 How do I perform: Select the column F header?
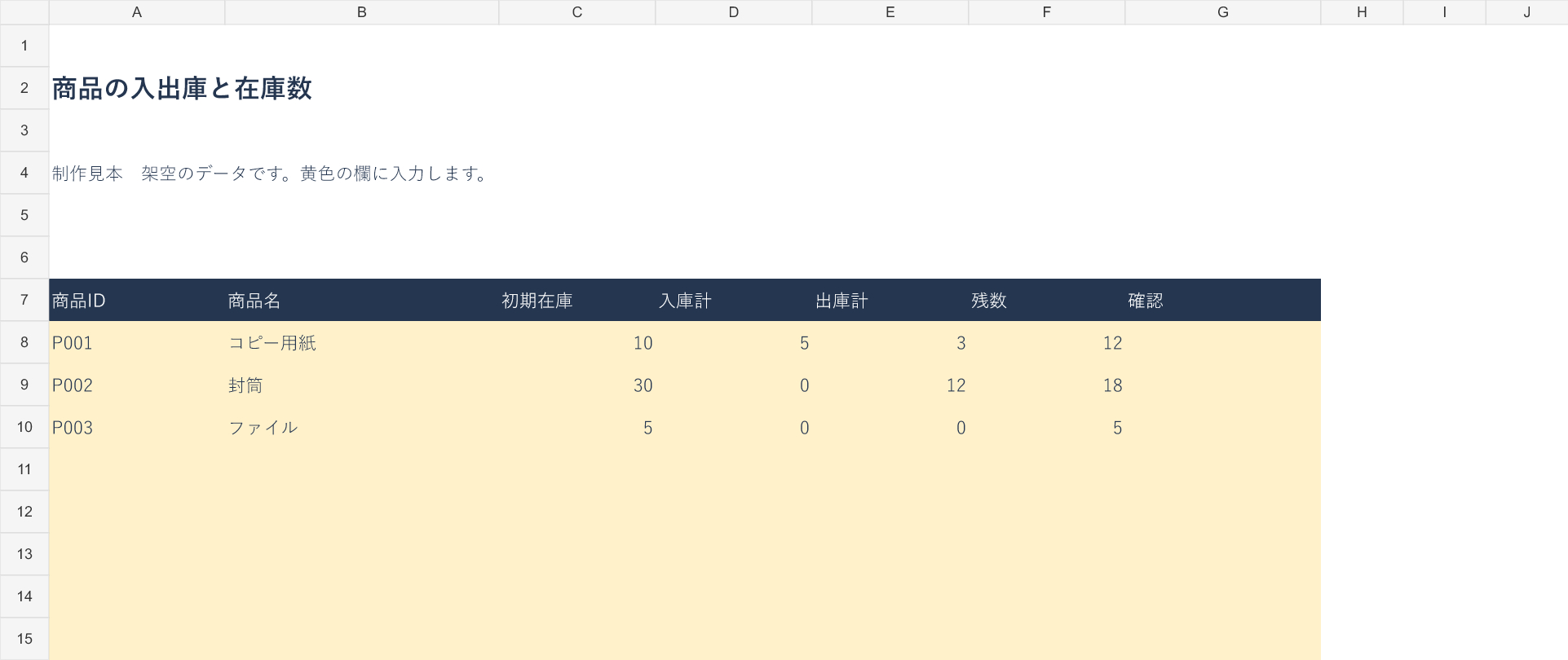click(1047, 12)
